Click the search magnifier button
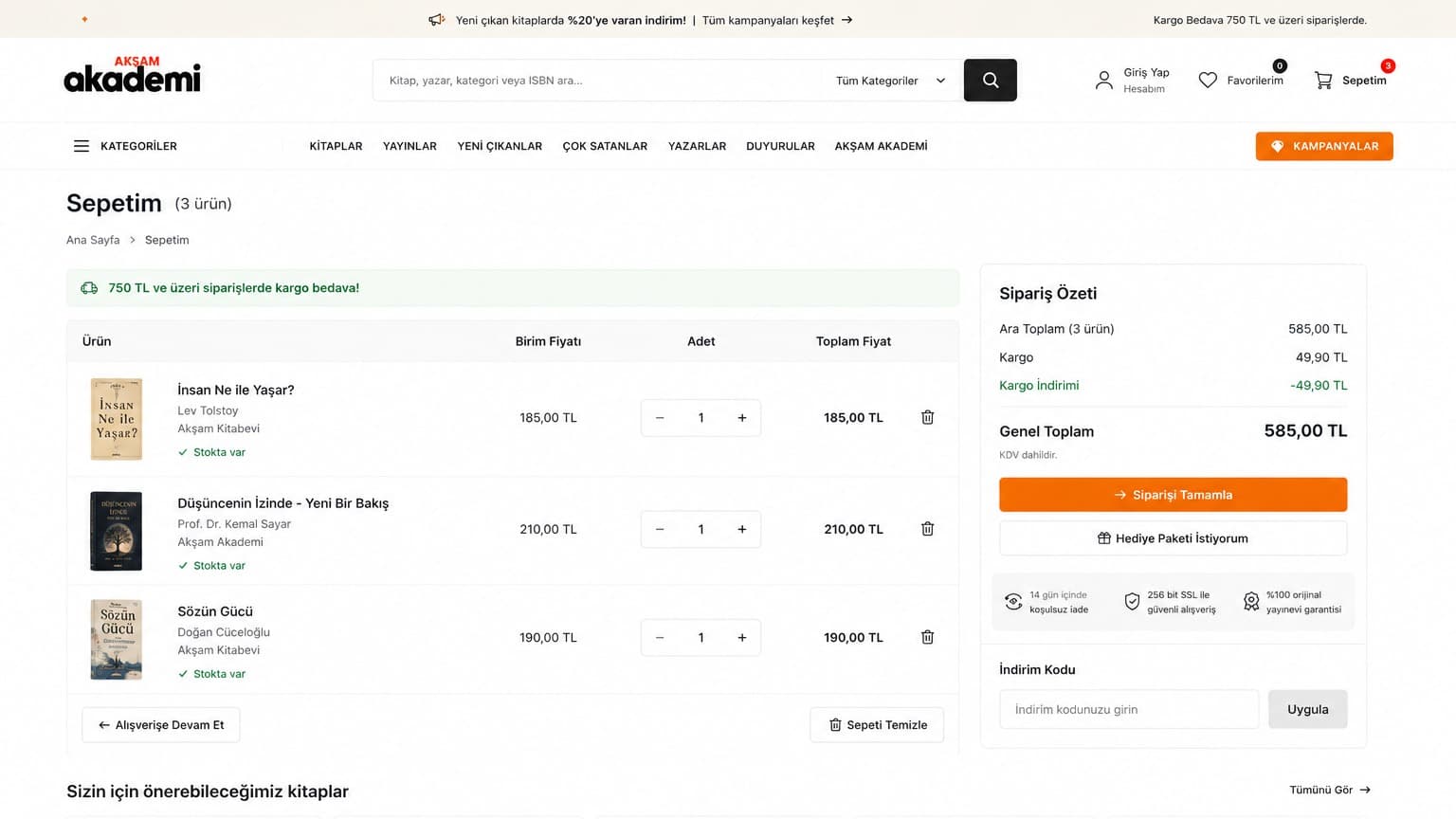The height and width of the screenshot is (819, 1456). (x=991, y=81)
